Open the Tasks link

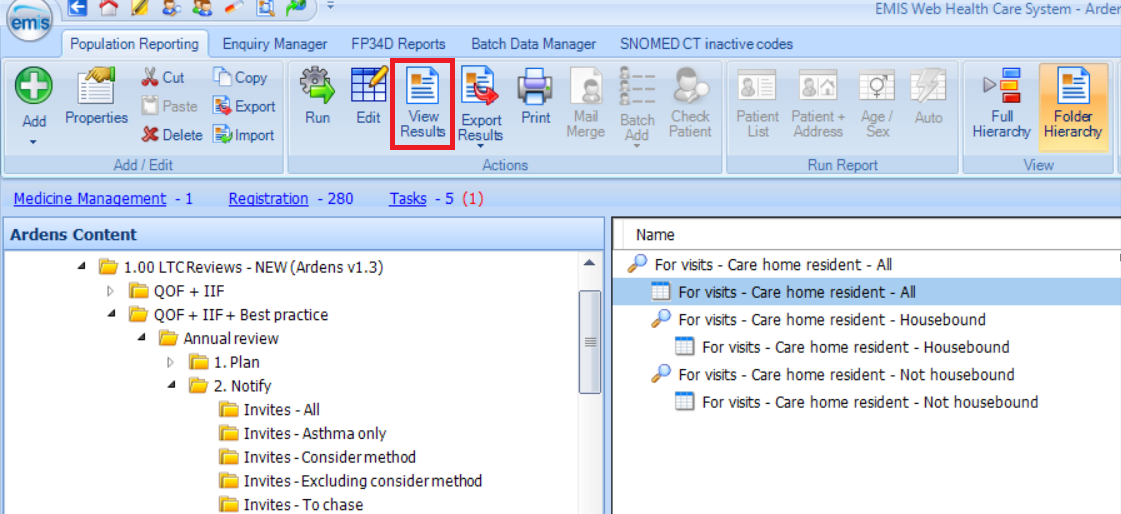tap(408, 198)
